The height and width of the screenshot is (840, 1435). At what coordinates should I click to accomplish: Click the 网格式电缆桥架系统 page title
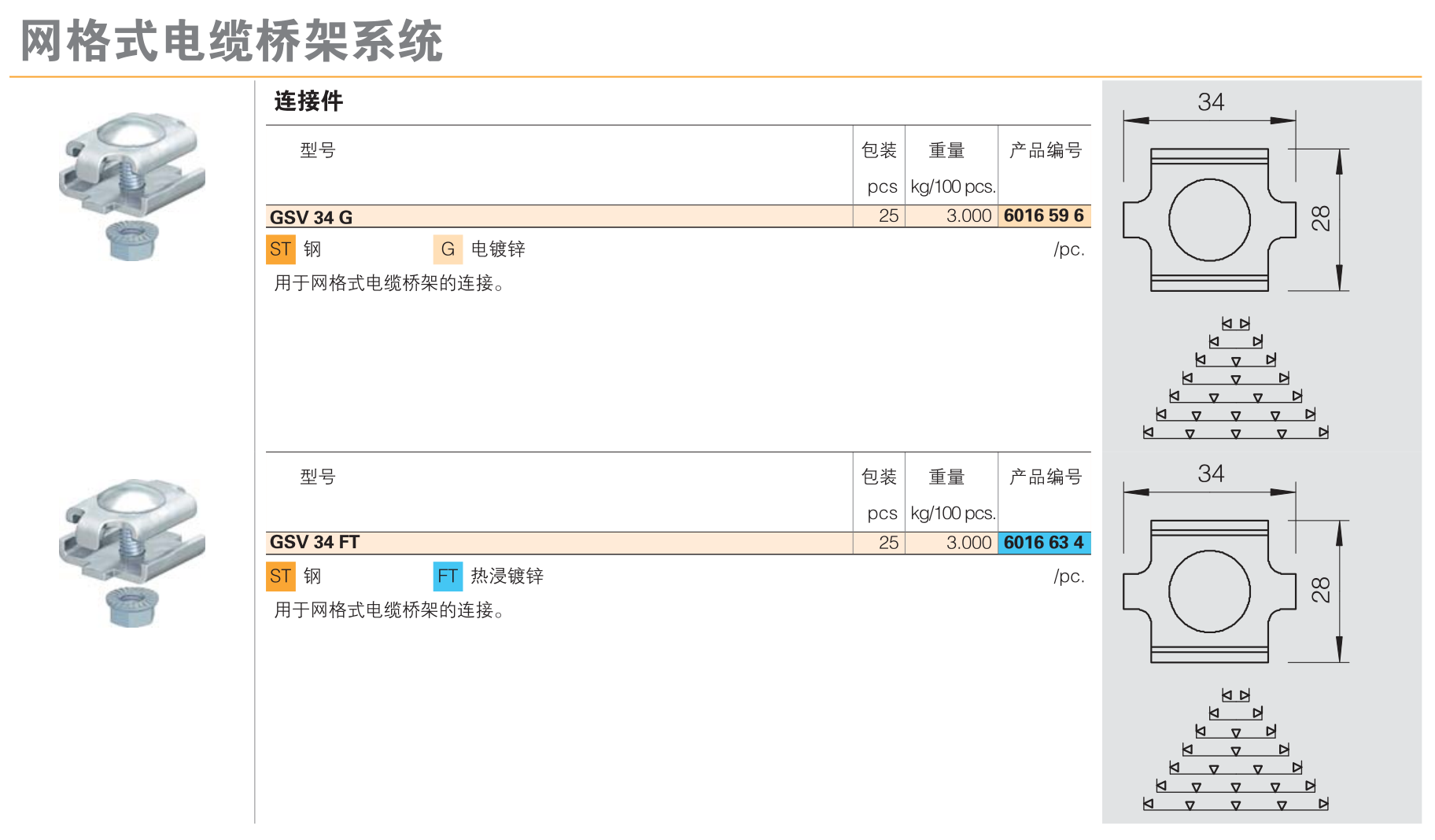231,41
